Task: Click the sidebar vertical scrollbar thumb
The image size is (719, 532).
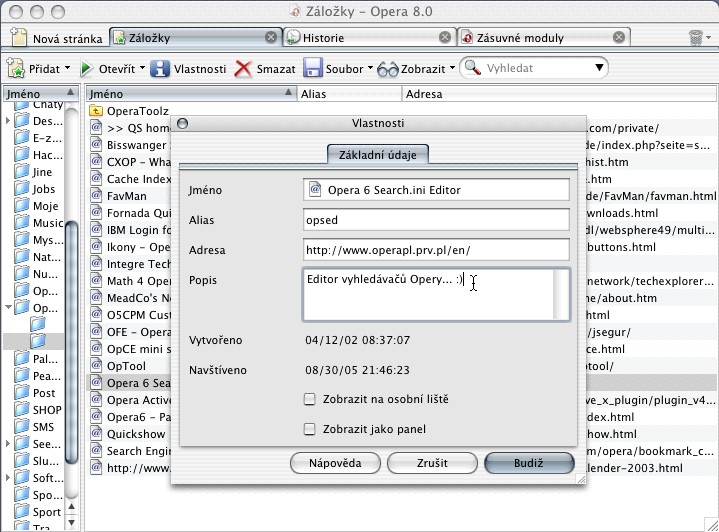Action: point(72,343)
